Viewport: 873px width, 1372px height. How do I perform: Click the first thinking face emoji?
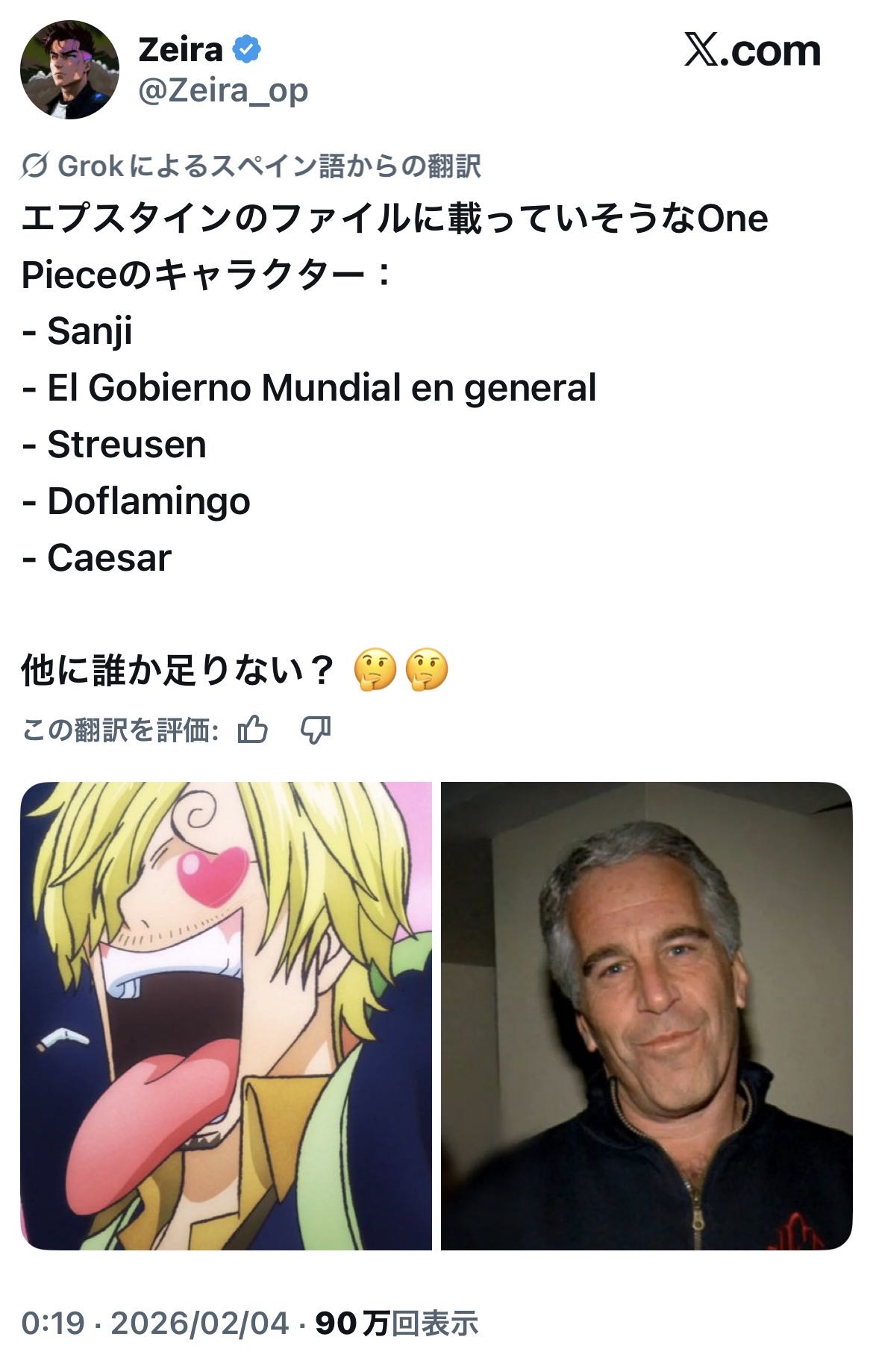(x=375, y=669)
